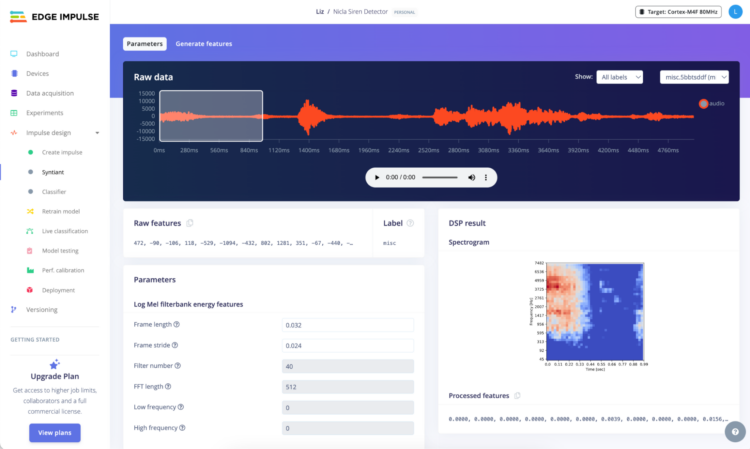Viewport: 750px width, 449px height.
Task: Open the sample file selector dropdown
Action: point(694,77)
